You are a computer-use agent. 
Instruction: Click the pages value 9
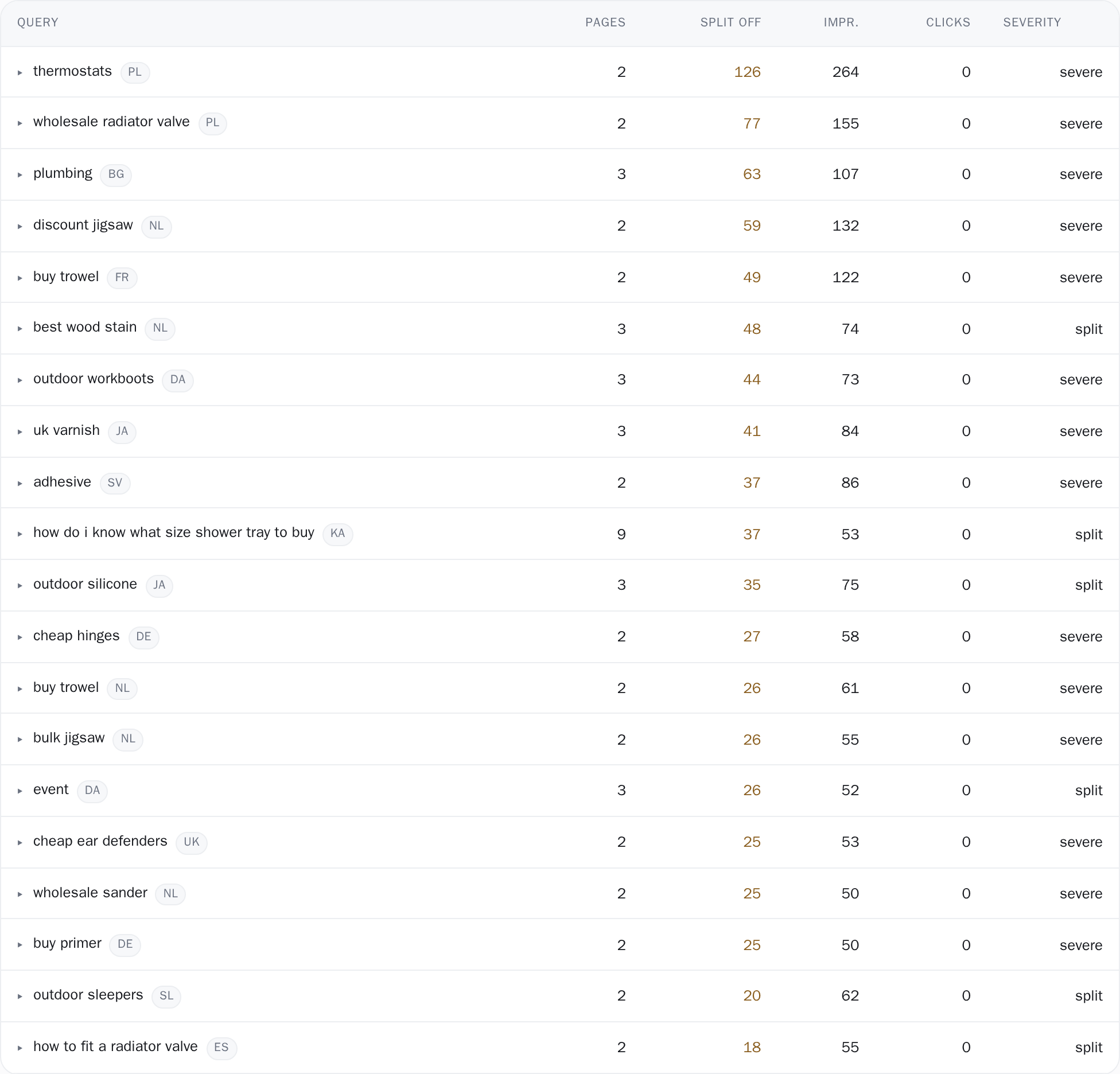(621, 535)
